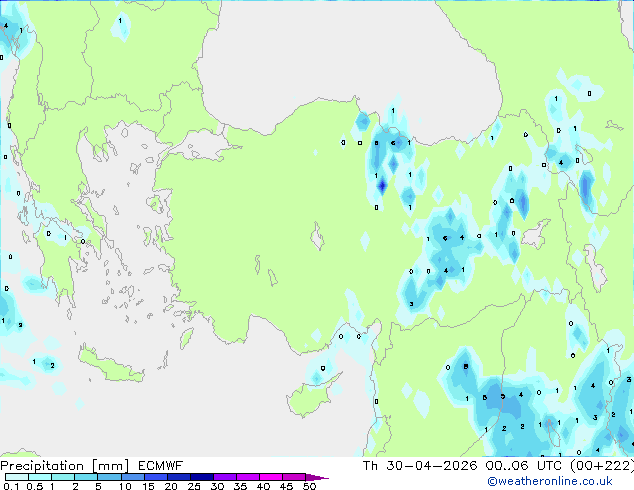
Task: Click the '0.5' legend scale label
Action: [35, 486]
